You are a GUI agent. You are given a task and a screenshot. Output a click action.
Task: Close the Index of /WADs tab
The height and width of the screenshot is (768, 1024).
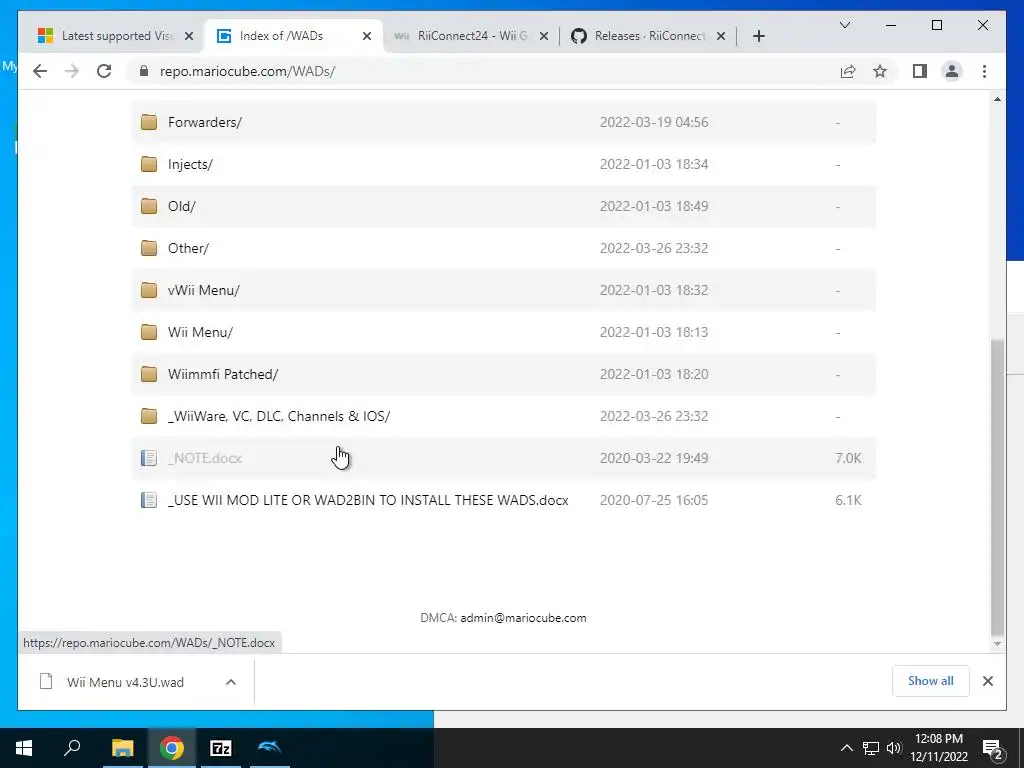pyautogui.click(x=367, y=36)
